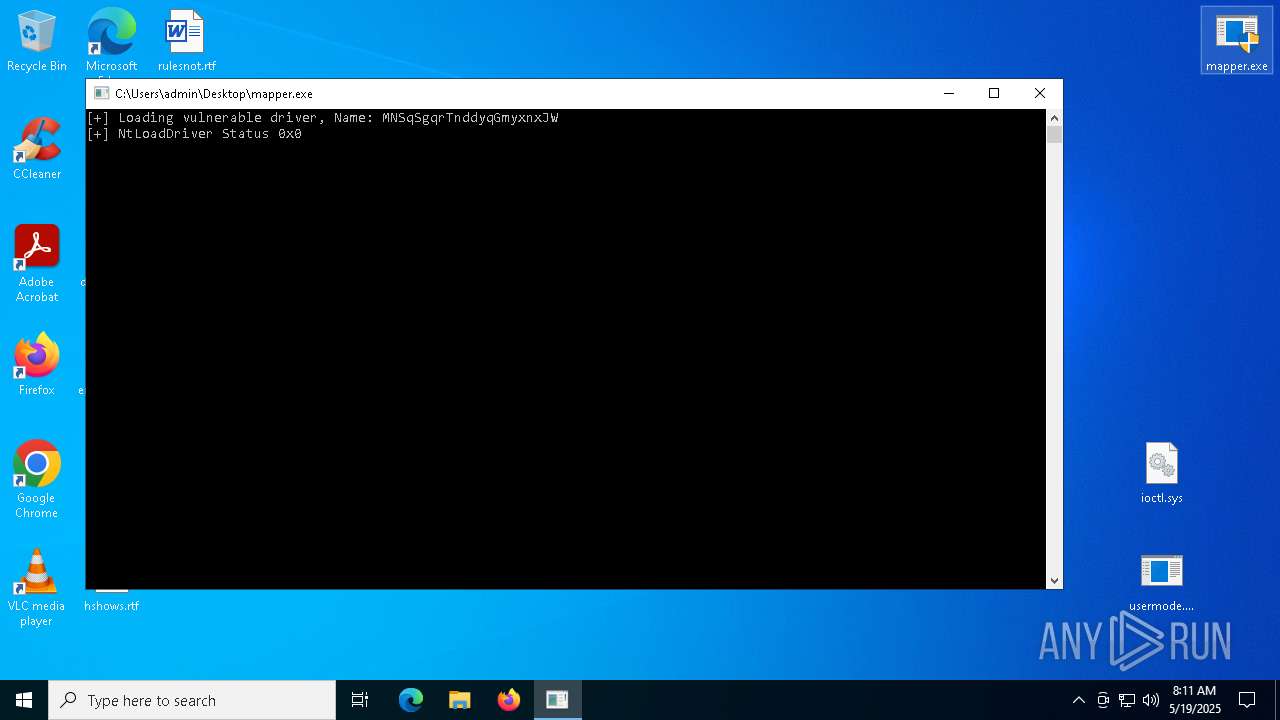Show hidden system tray icons
The width and height of the screenshot is (1280, 720).
tap(1078, 700)
